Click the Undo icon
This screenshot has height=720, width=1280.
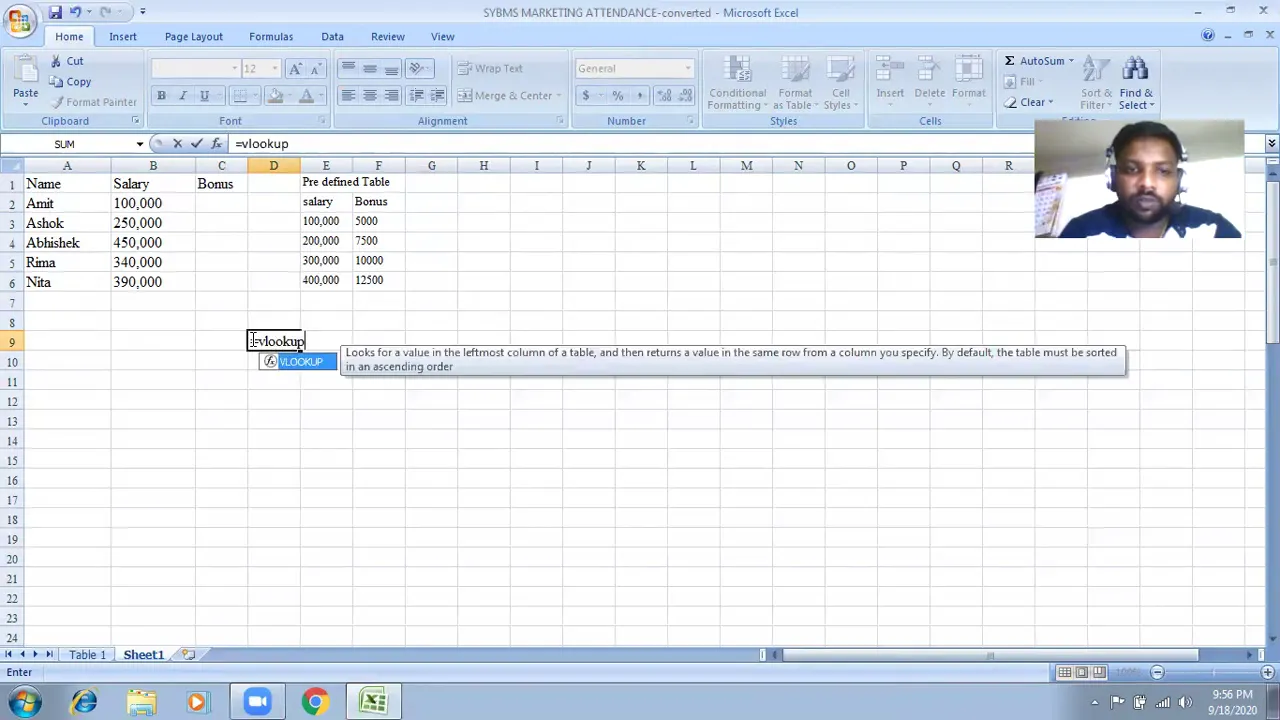tap(76, 12)
